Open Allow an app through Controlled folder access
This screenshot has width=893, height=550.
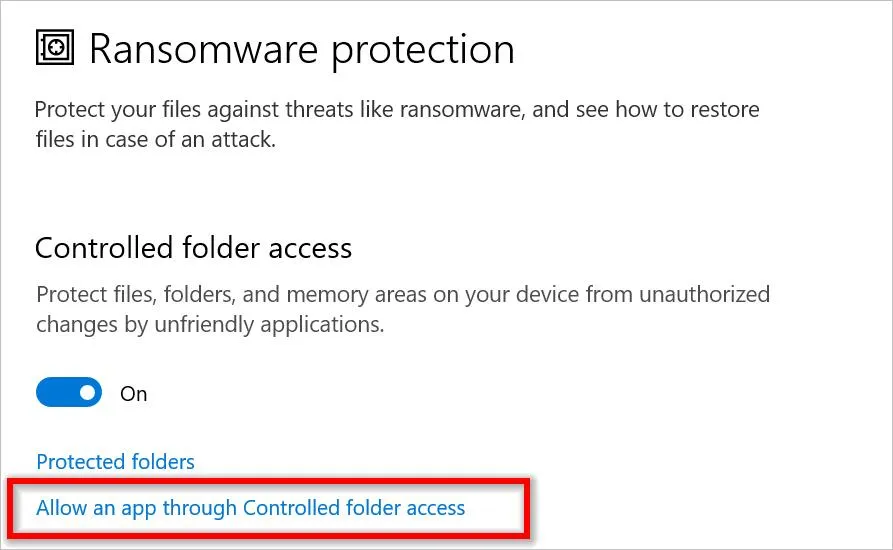[x=251, y=508]
